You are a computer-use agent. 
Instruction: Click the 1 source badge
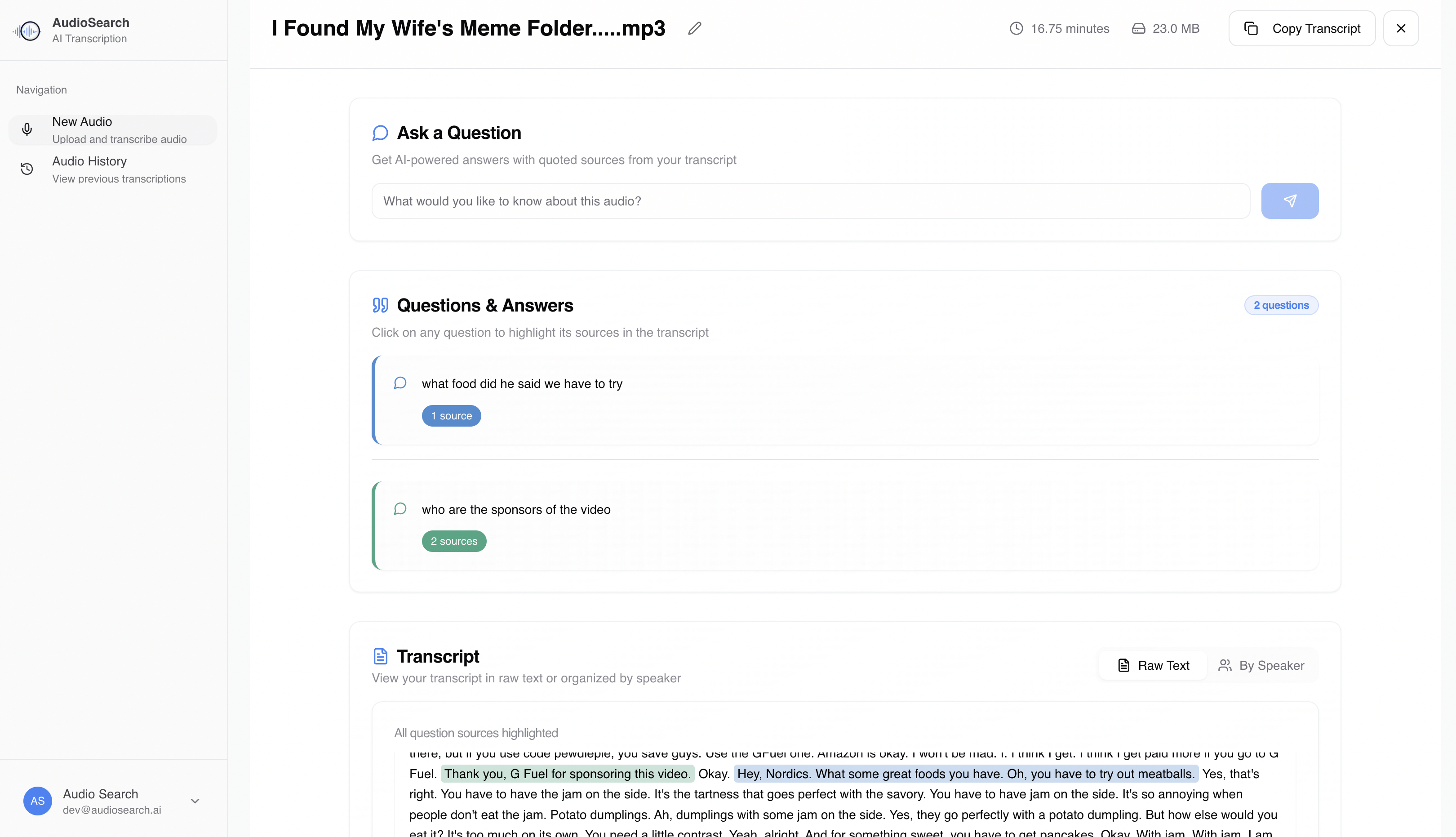(451, 416)
